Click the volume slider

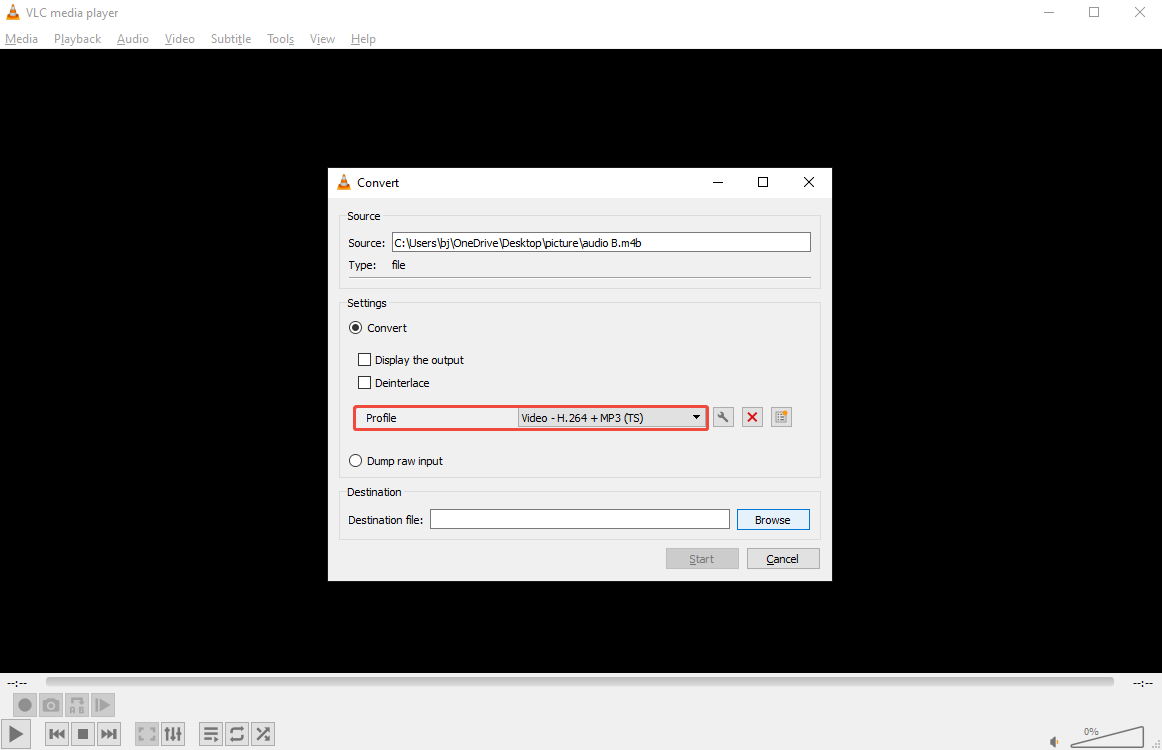[x=1107, y=737]
